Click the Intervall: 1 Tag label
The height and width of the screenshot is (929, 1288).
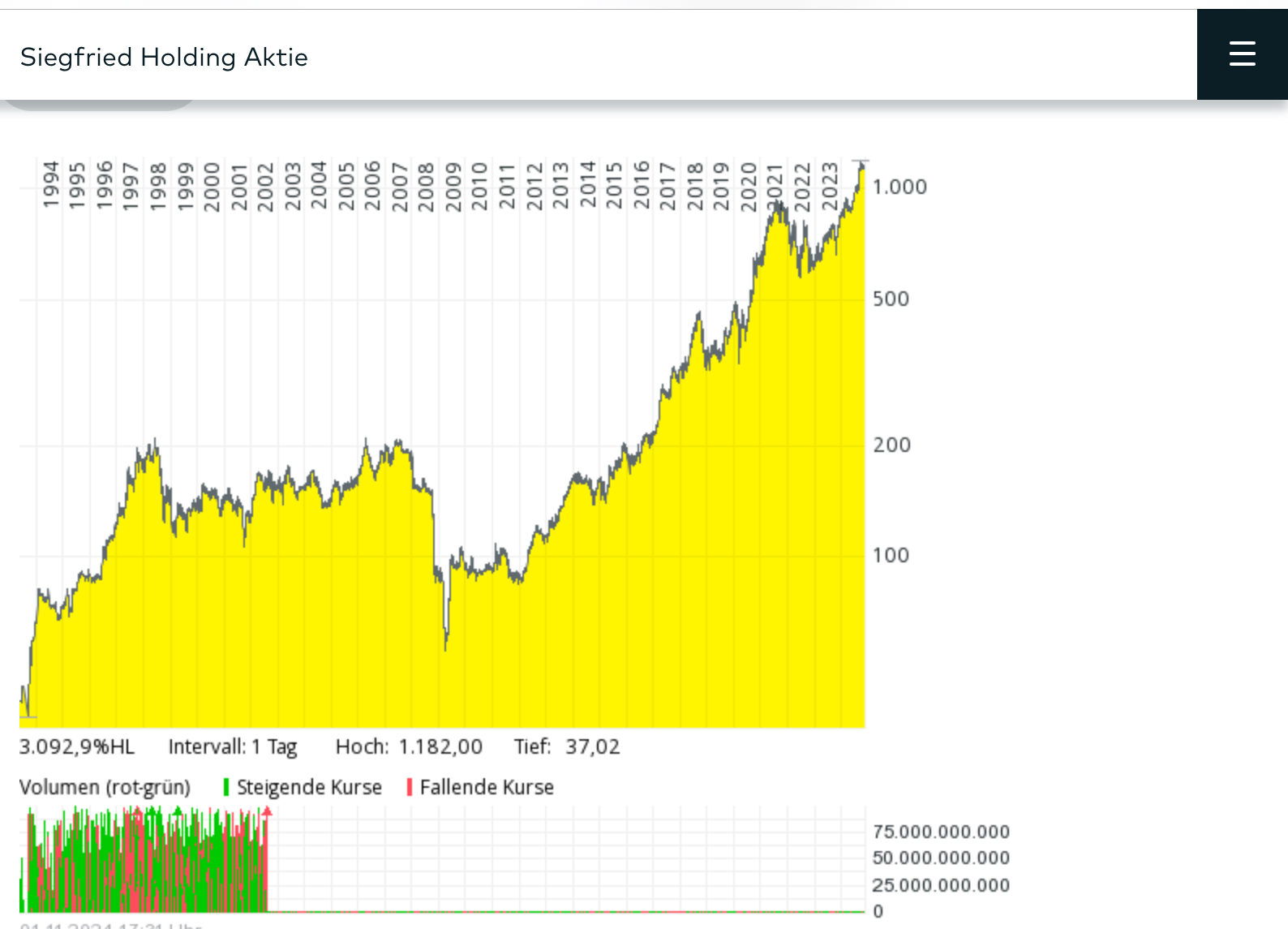pyautogui.click(x=233, y=747)
